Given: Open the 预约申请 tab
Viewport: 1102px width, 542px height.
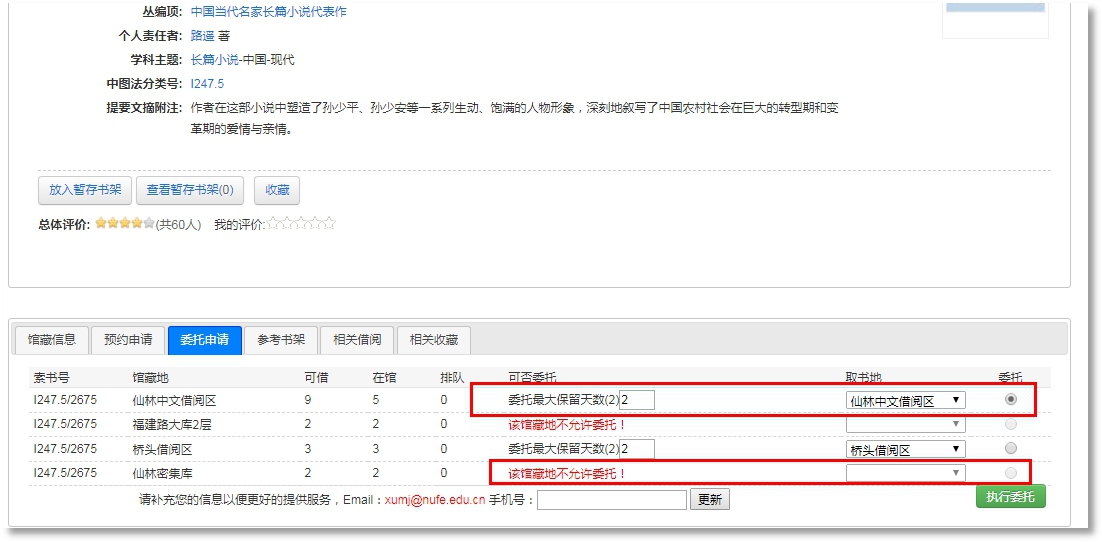Looking at the screenshot, I should click(128, 340).
